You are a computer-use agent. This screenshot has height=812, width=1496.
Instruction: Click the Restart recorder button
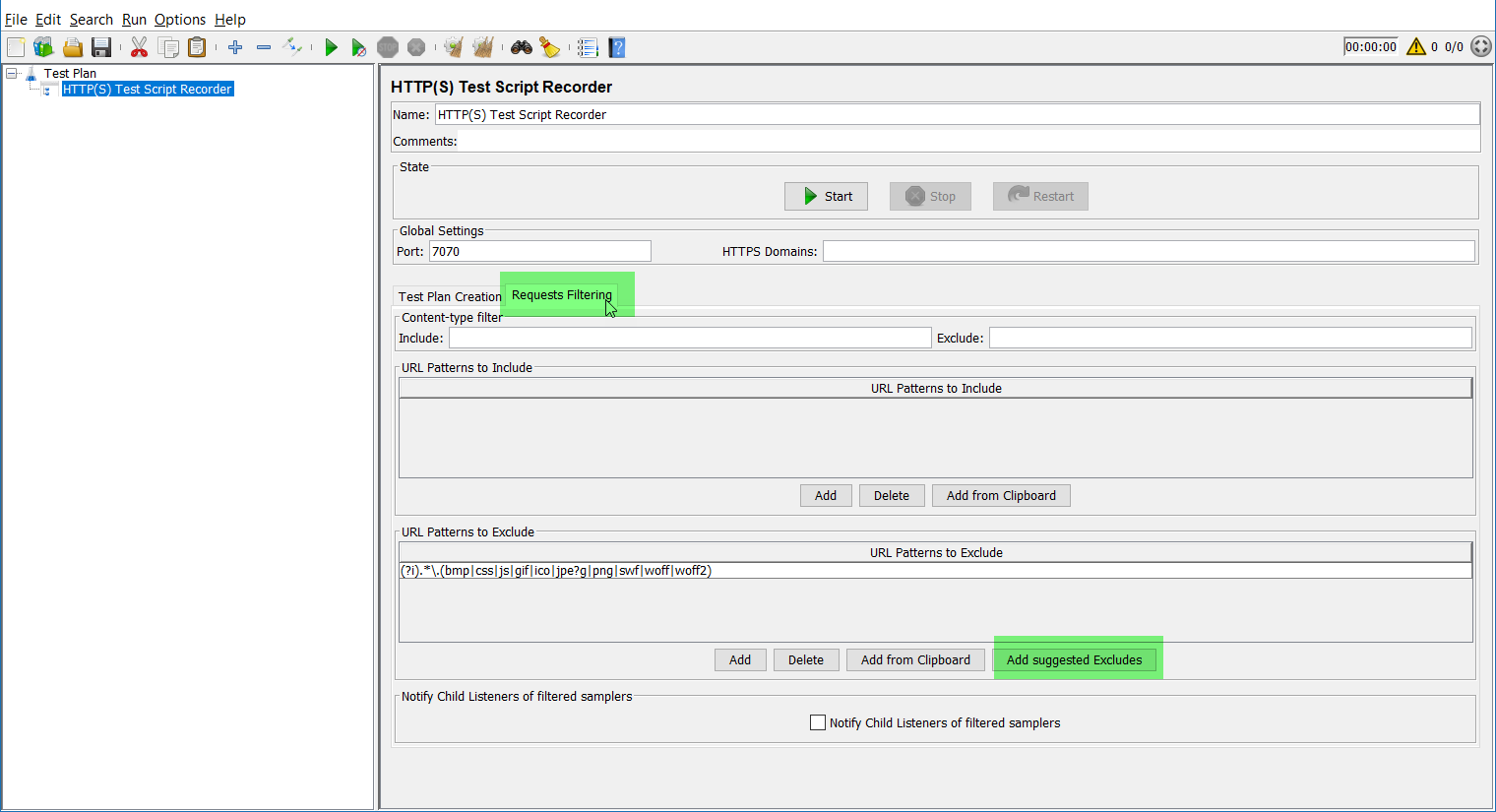coord(1040,196)
